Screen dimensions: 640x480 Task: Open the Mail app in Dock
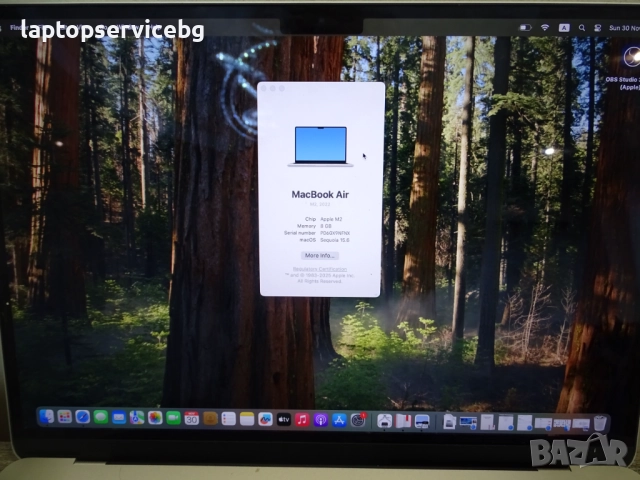pos(119,418)
